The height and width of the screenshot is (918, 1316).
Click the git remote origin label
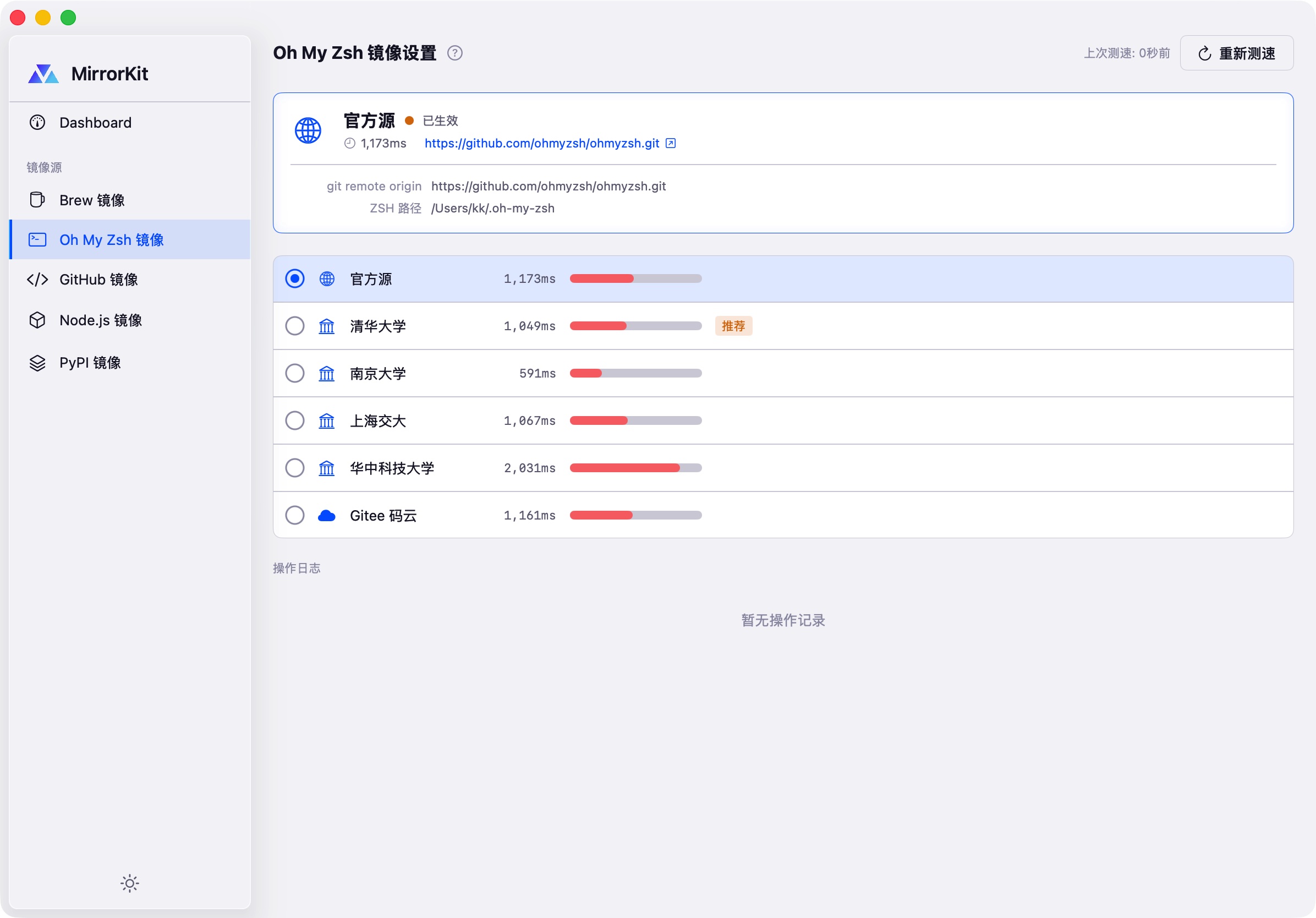point(374,187)
